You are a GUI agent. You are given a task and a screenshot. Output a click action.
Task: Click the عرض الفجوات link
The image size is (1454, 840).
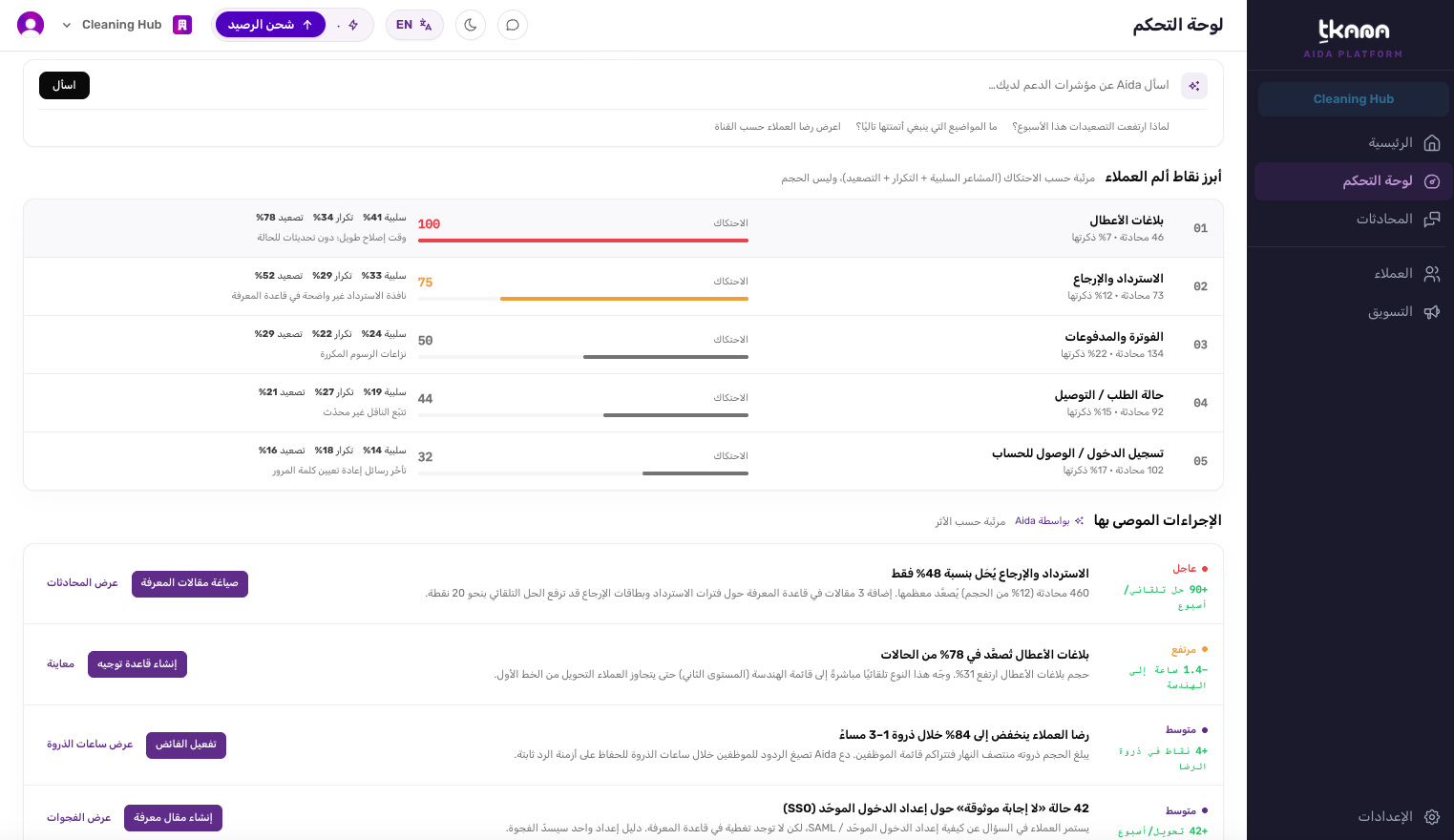click(x=79, y=818)
